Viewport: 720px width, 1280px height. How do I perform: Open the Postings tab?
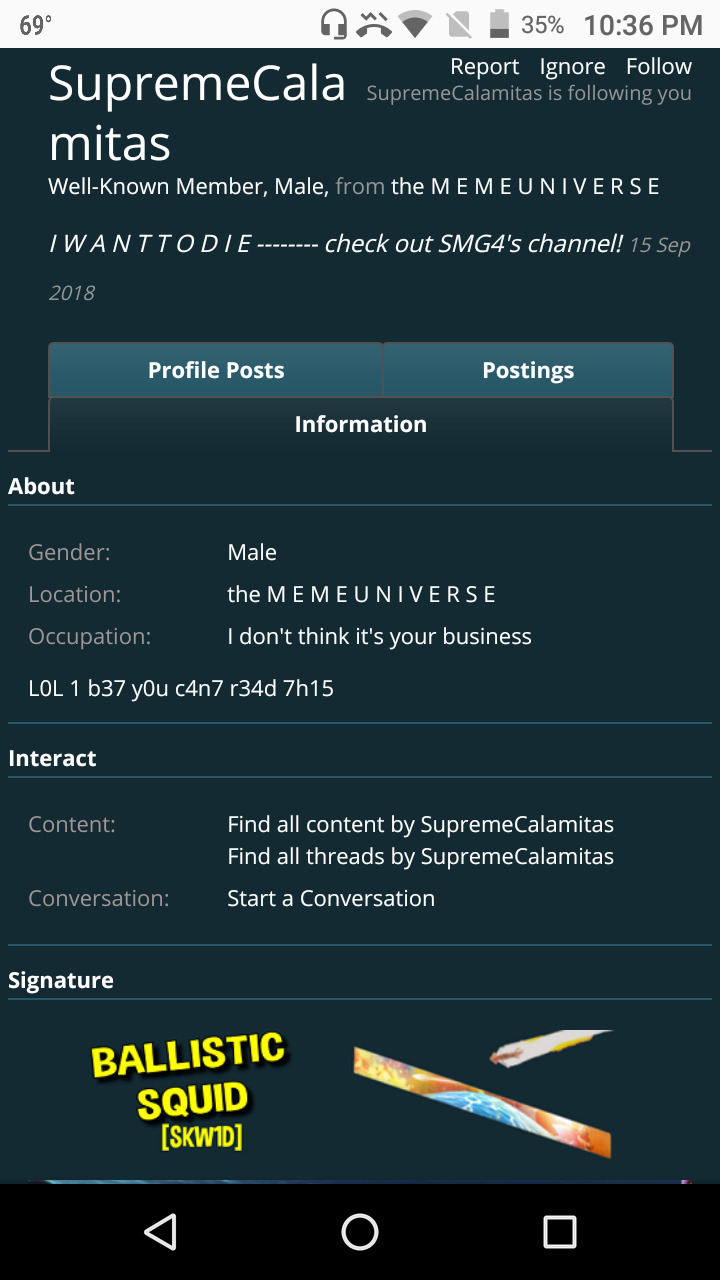[528, 370]
